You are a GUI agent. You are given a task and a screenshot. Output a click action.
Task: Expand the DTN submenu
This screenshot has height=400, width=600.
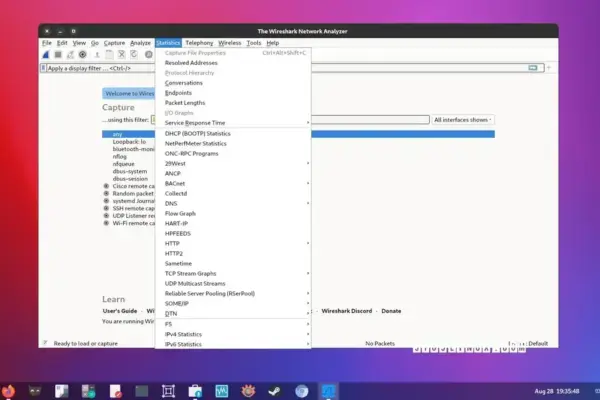point(233,313)
